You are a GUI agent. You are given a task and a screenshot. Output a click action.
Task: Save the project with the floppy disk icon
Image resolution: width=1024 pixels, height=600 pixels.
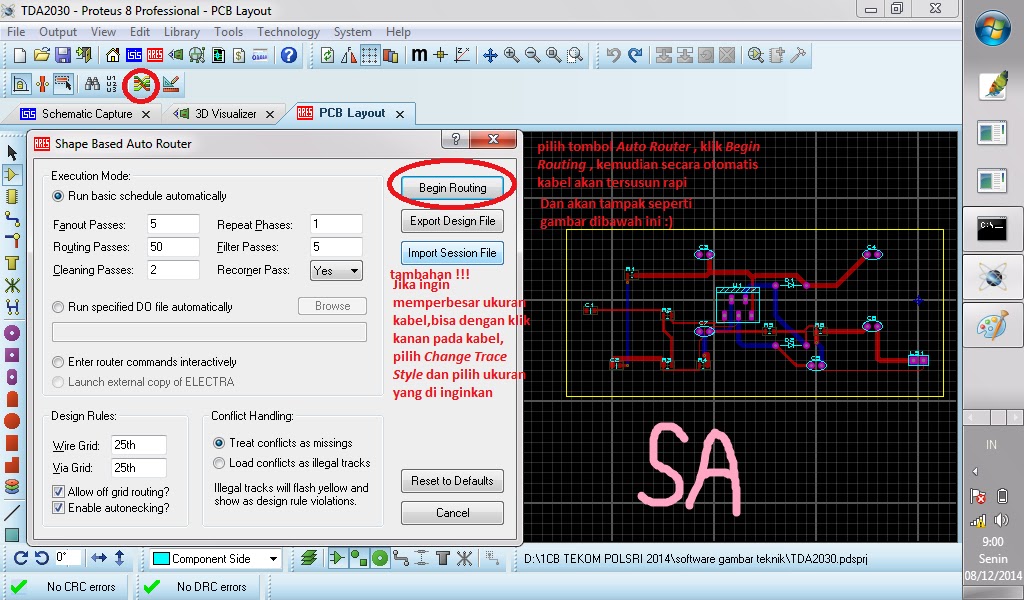click(x=63, y=55)
